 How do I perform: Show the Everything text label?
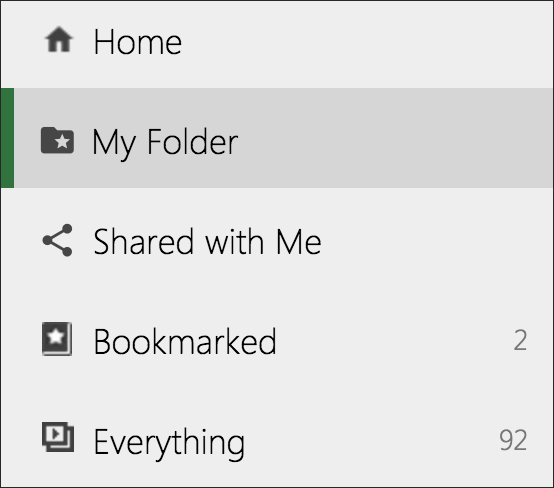coord(169,443)
